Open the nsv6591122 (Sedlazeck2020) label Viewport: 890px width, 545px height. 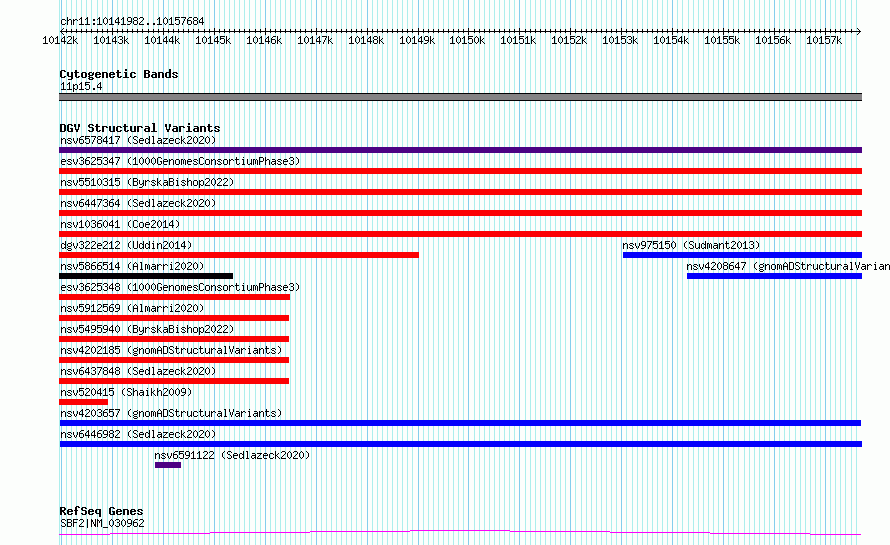232,455
